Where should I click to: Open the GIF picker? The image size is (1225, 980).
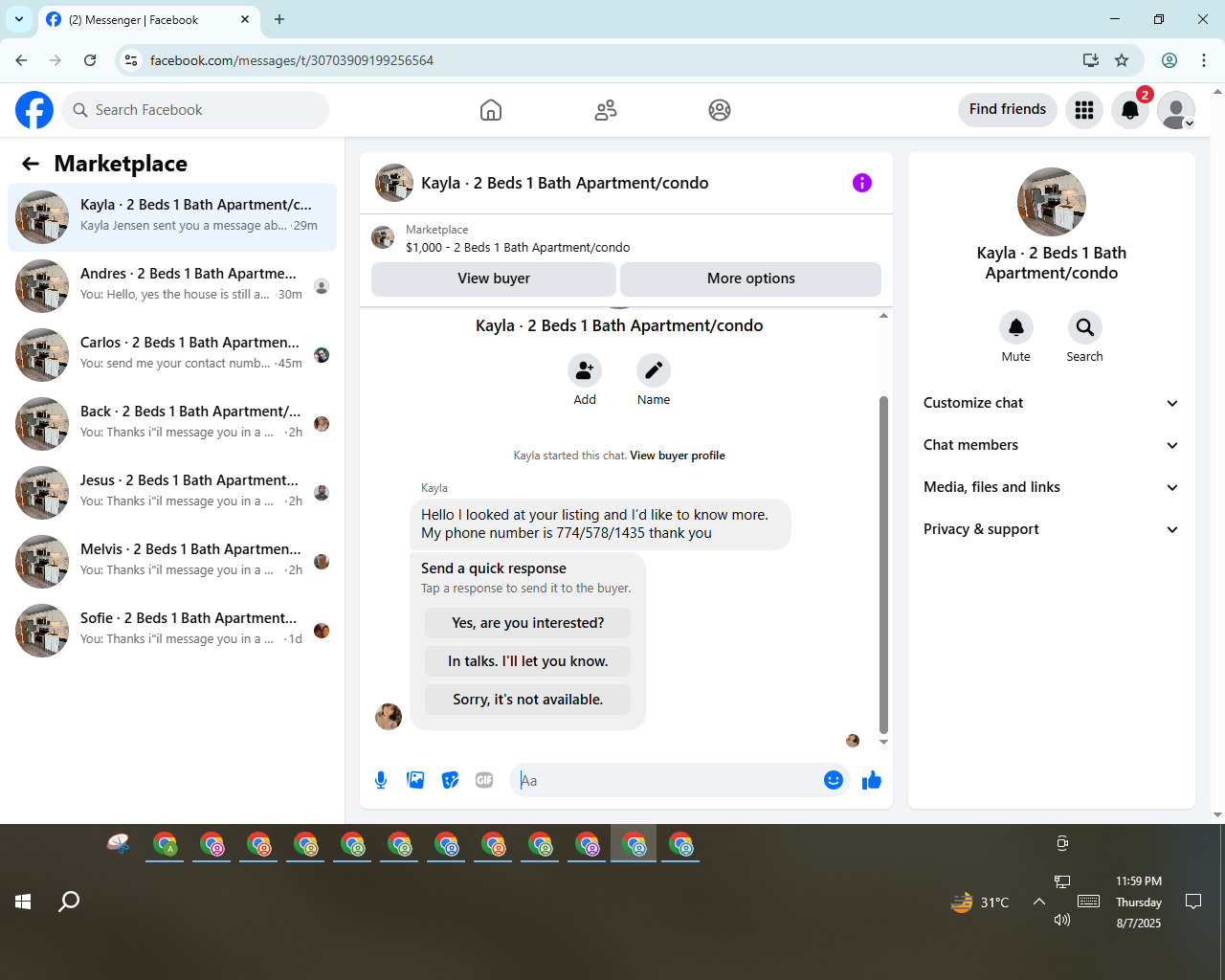[484, 780]
